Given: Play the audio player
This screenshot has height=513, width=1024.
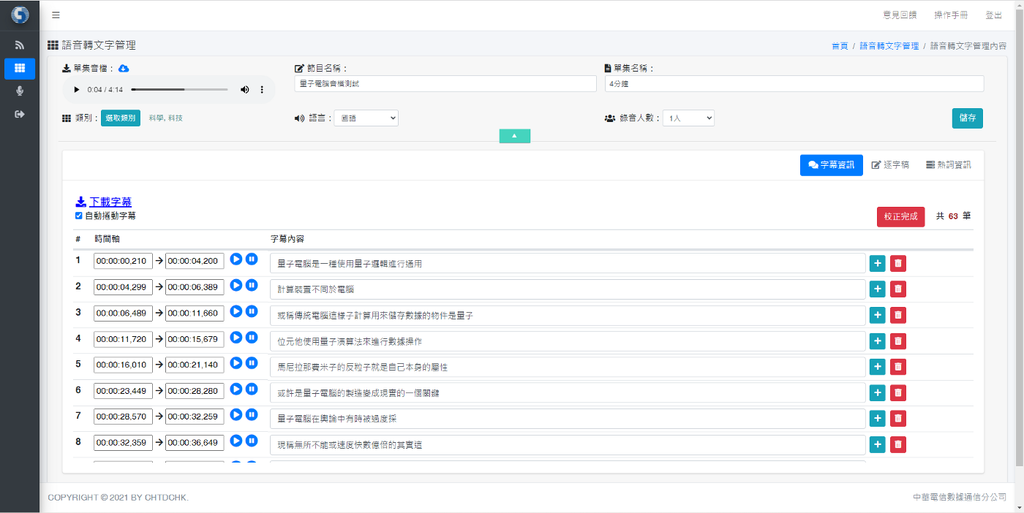Looking at the screenshot, I should coord(76,89).
